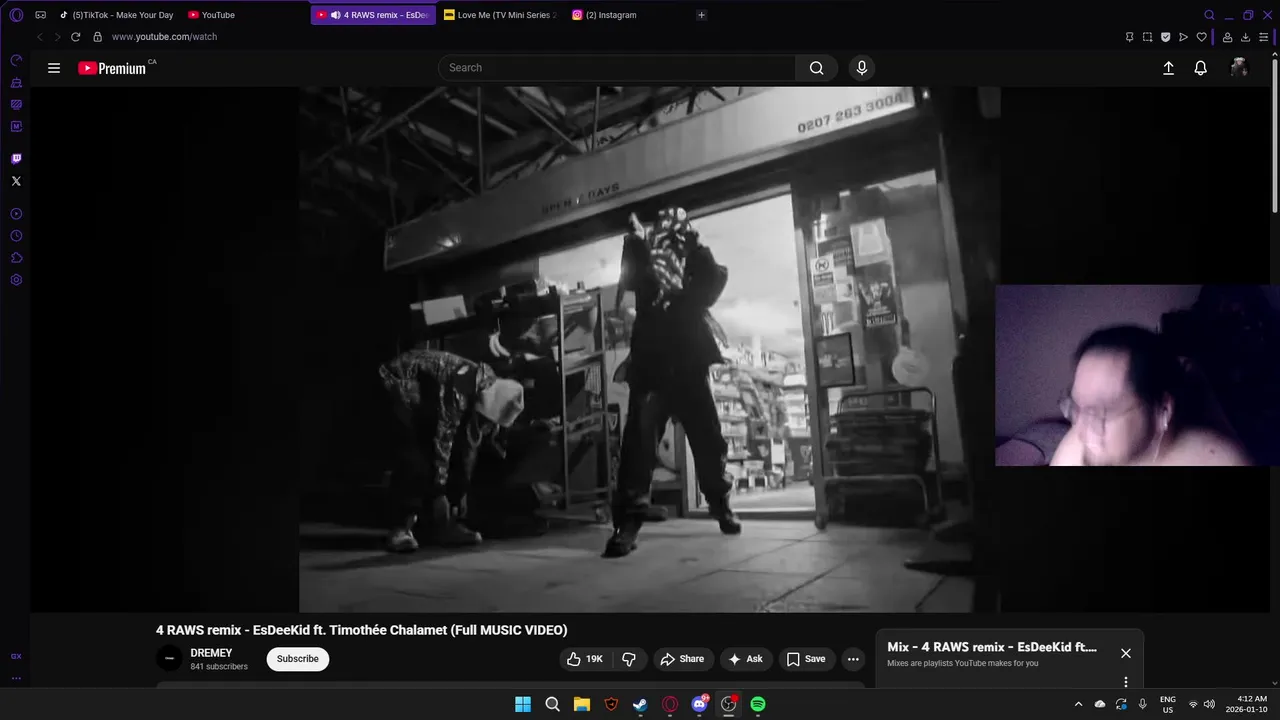Switch to the YouTube tab
The height and width of the screenshot is (720, 1280).
212,15
